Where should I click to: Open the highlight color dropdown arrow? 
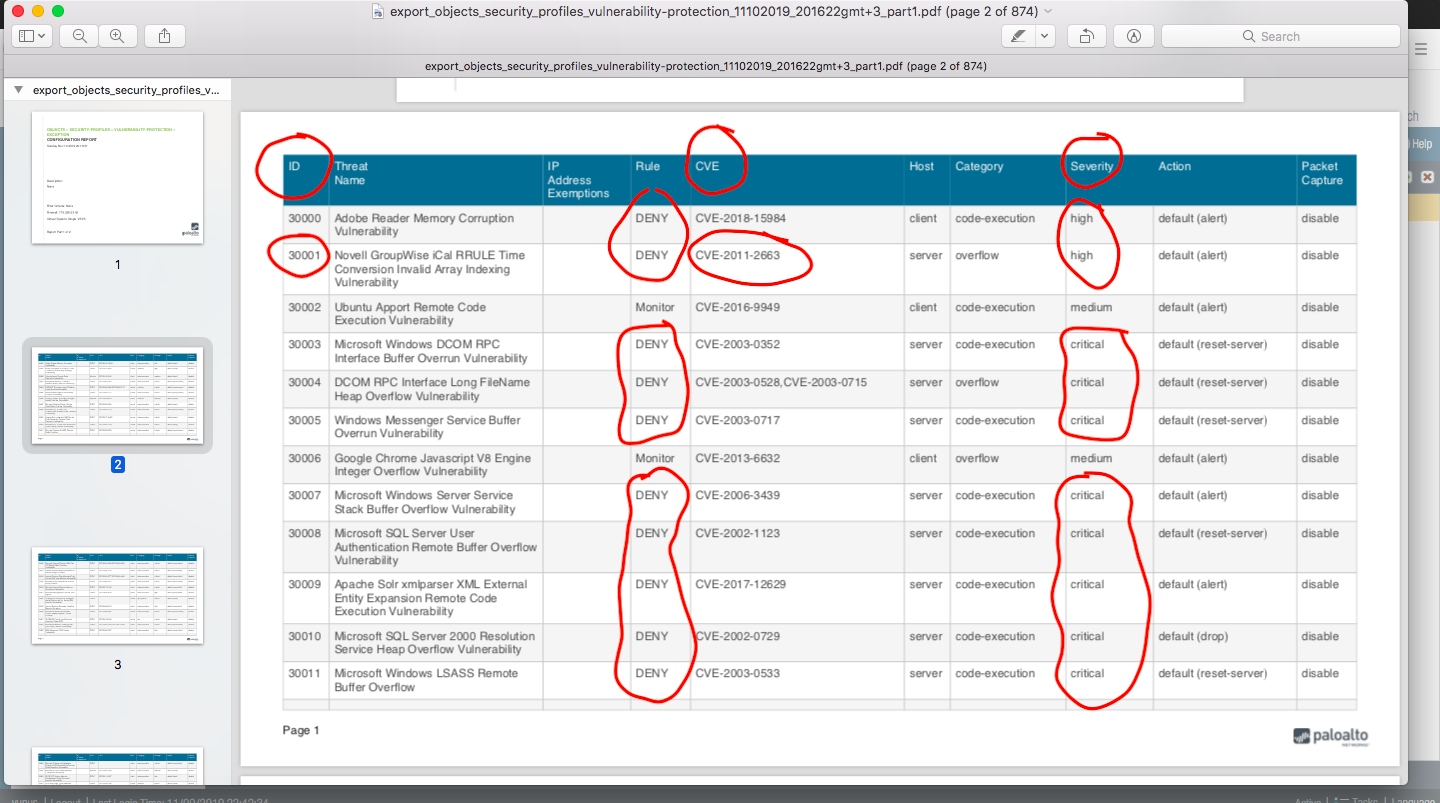click(x=1044, y=36)
